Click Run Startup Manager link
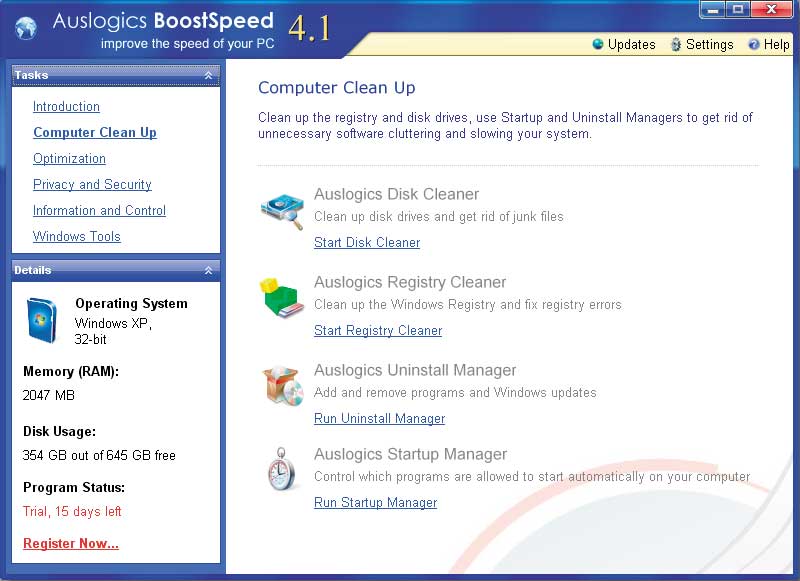 point(376,502)
